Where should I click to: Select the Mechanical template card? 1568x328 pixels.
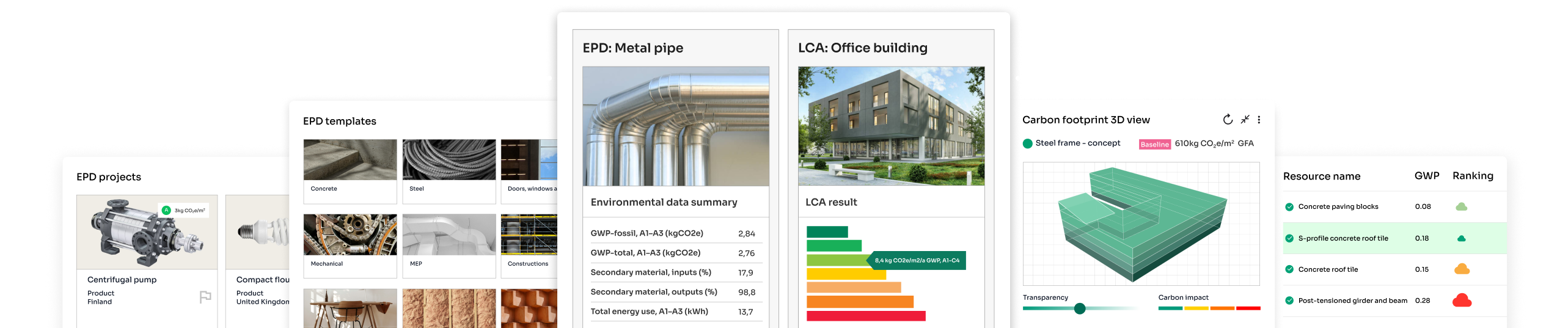click(350, 246)
